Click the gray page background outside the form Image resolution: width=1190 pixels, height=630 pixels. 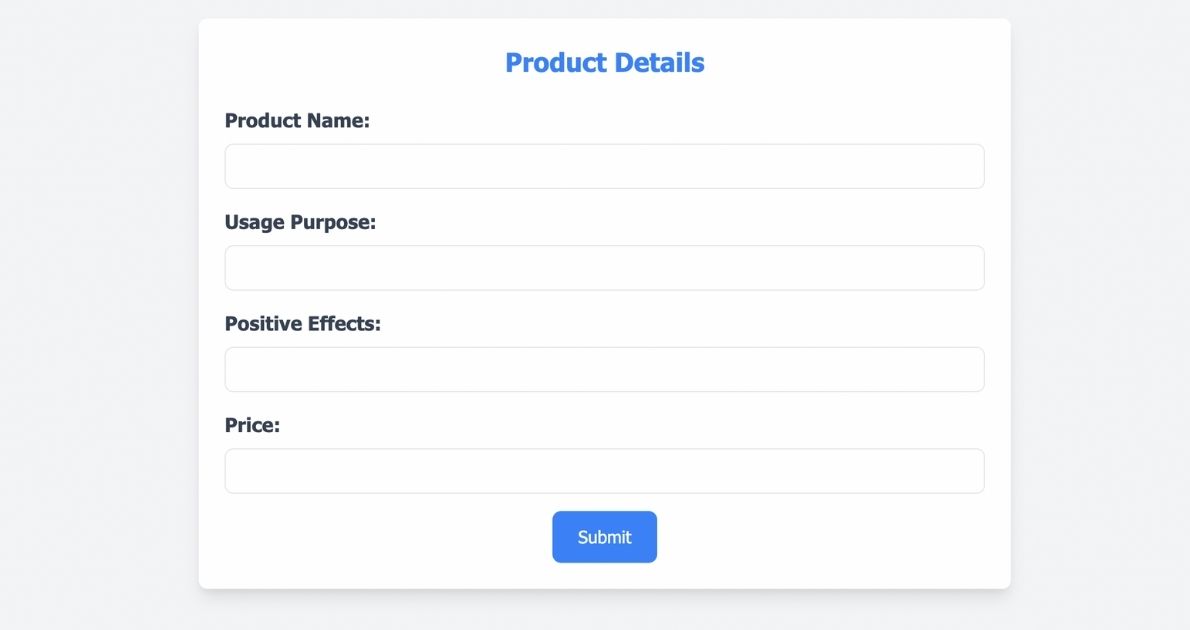100,300
